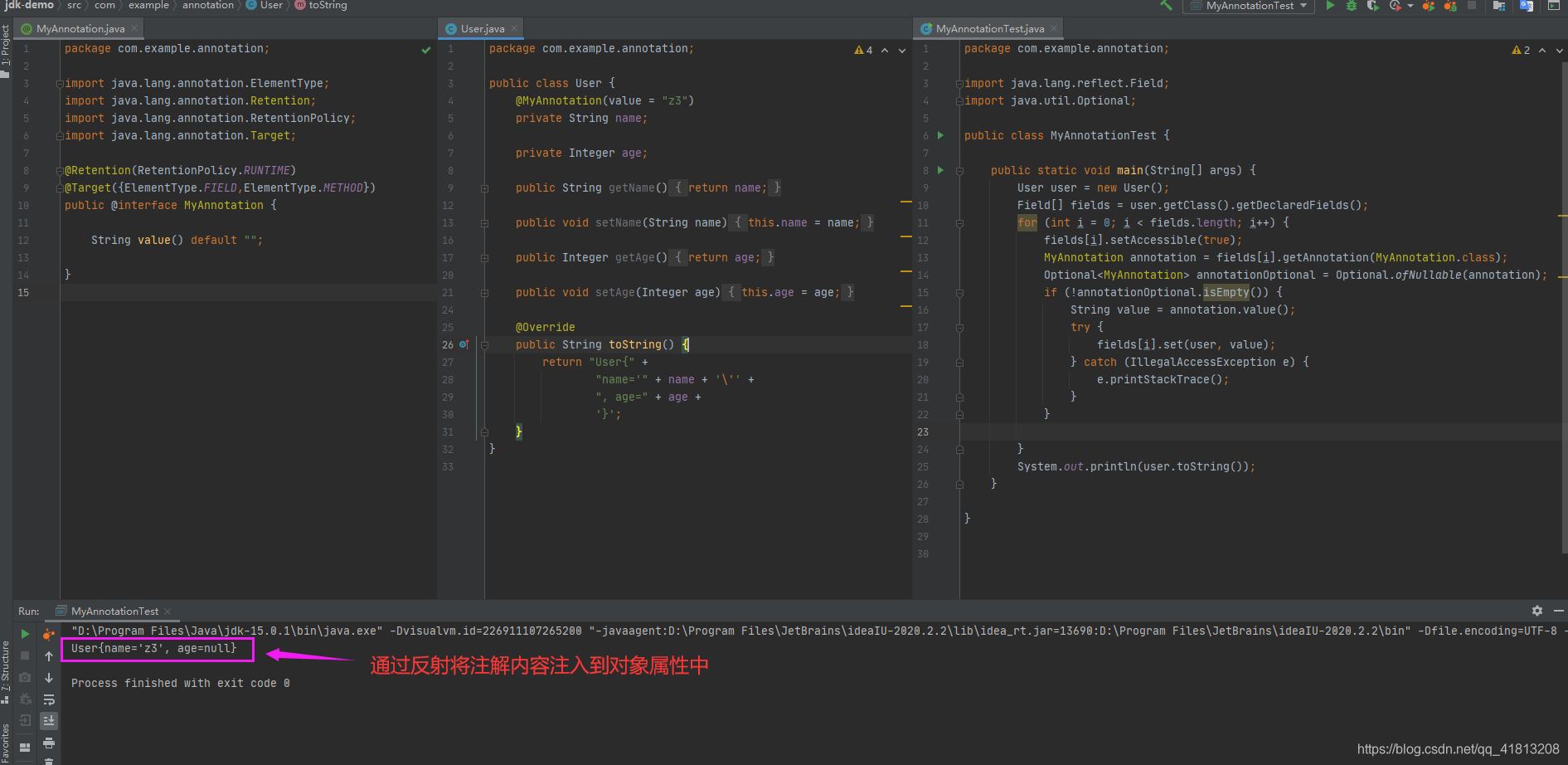
Task: Click the Build project hammer icon
Action: (x=1167, y=6)
